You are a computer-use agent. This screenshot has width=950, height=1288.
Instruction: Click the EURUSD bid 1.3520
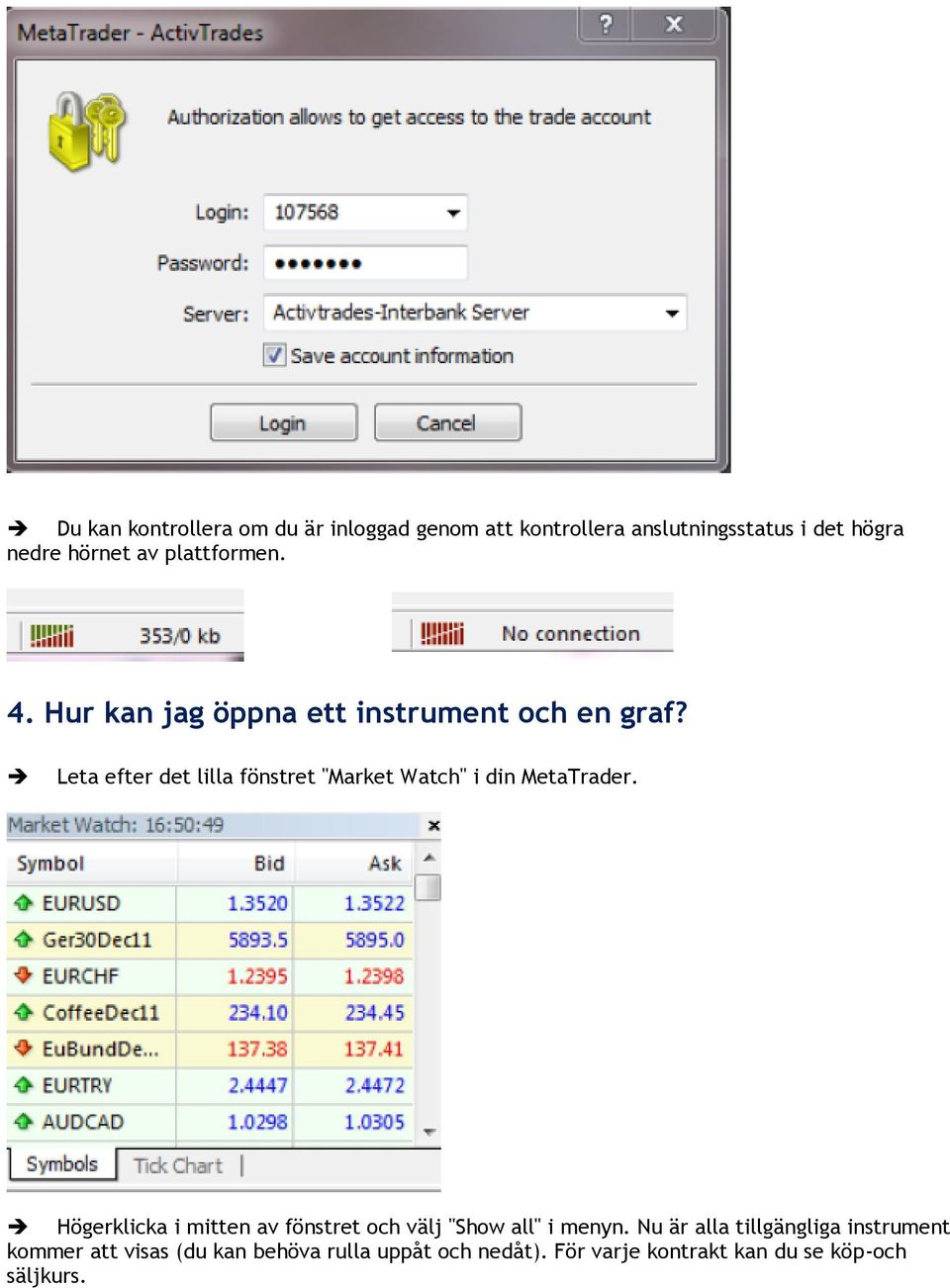tap(257, 903)
